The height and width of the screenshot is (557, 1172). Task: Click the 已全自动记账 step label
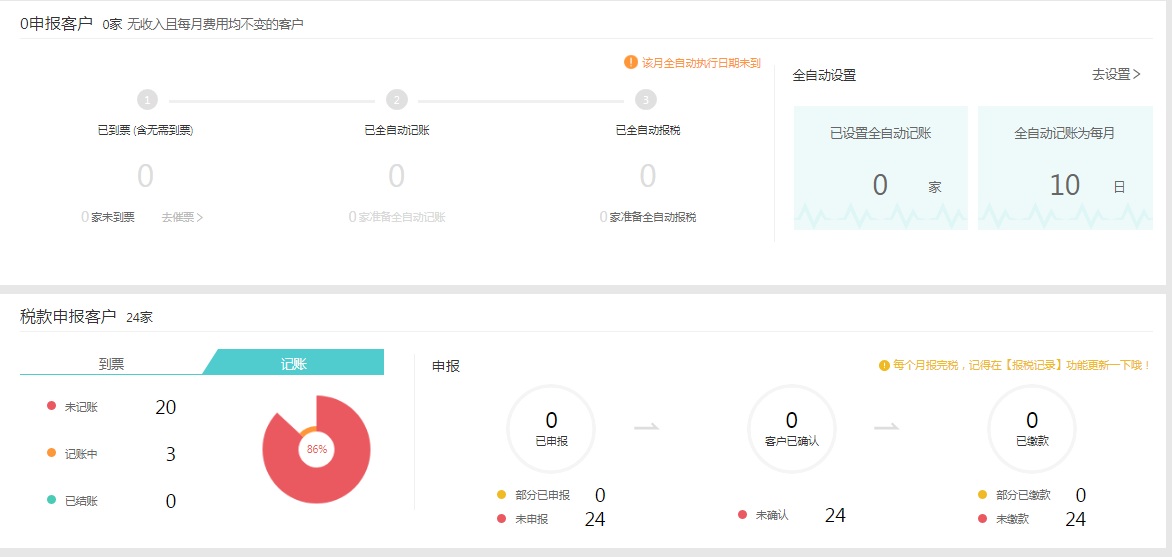pos(397,130)
